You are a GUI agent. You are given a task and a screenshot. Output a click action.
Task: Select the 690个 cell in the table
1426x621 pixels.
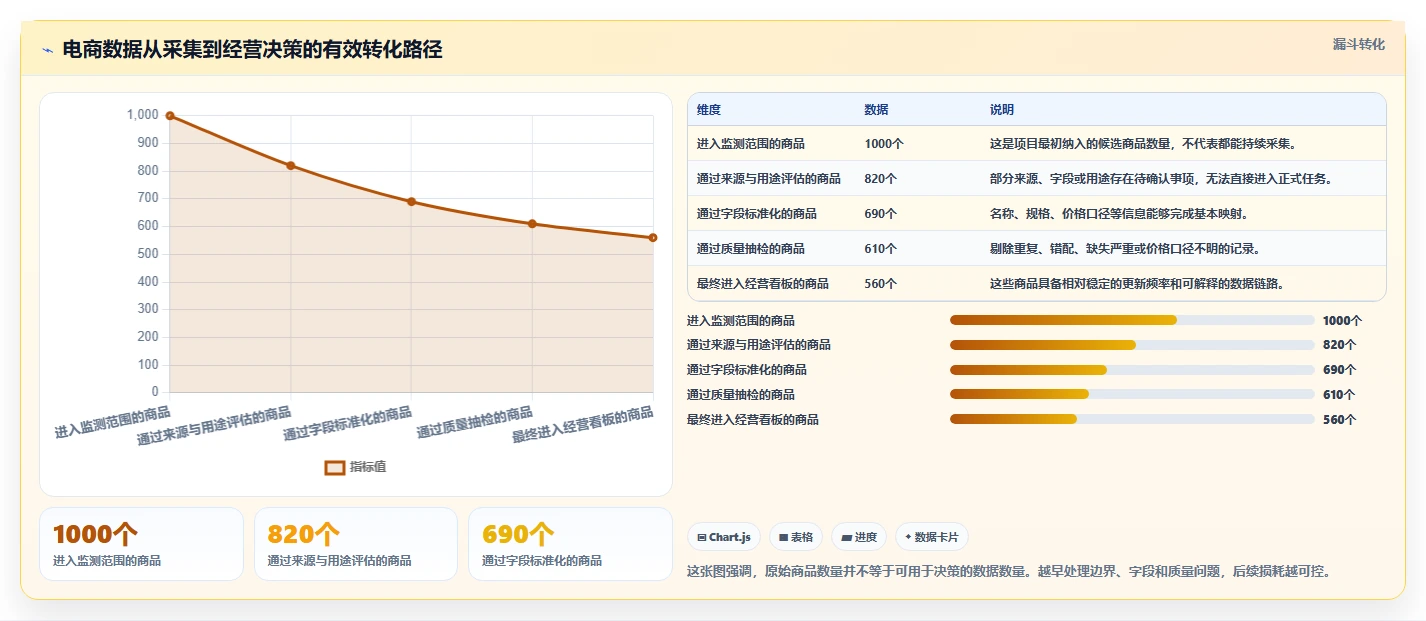[880, 213]
